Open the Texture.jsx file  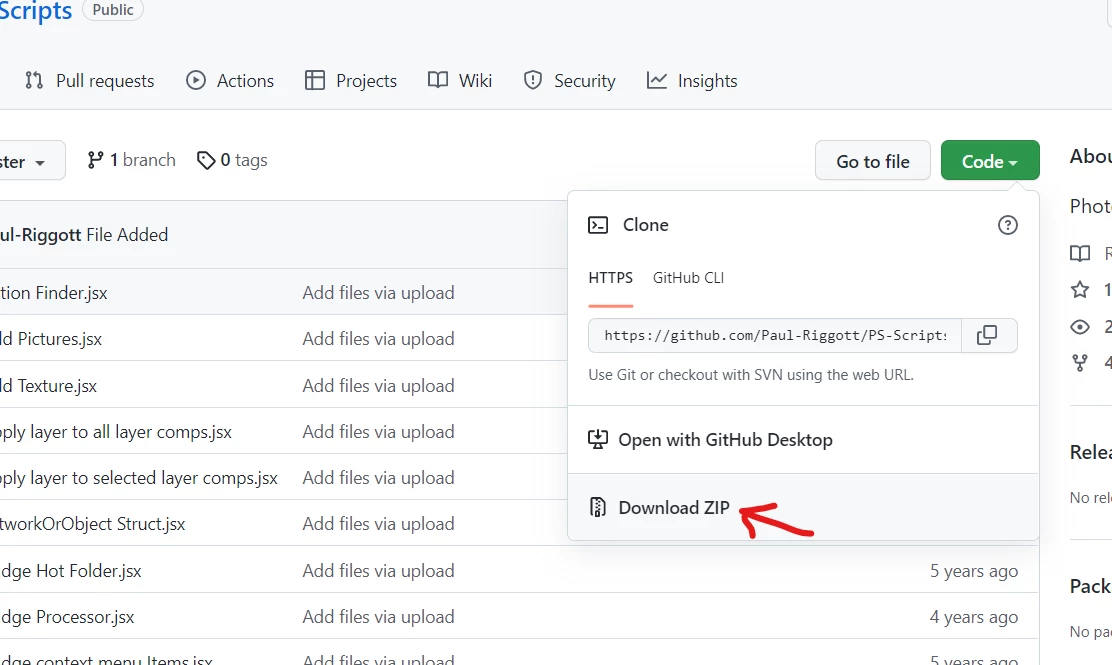48,386
